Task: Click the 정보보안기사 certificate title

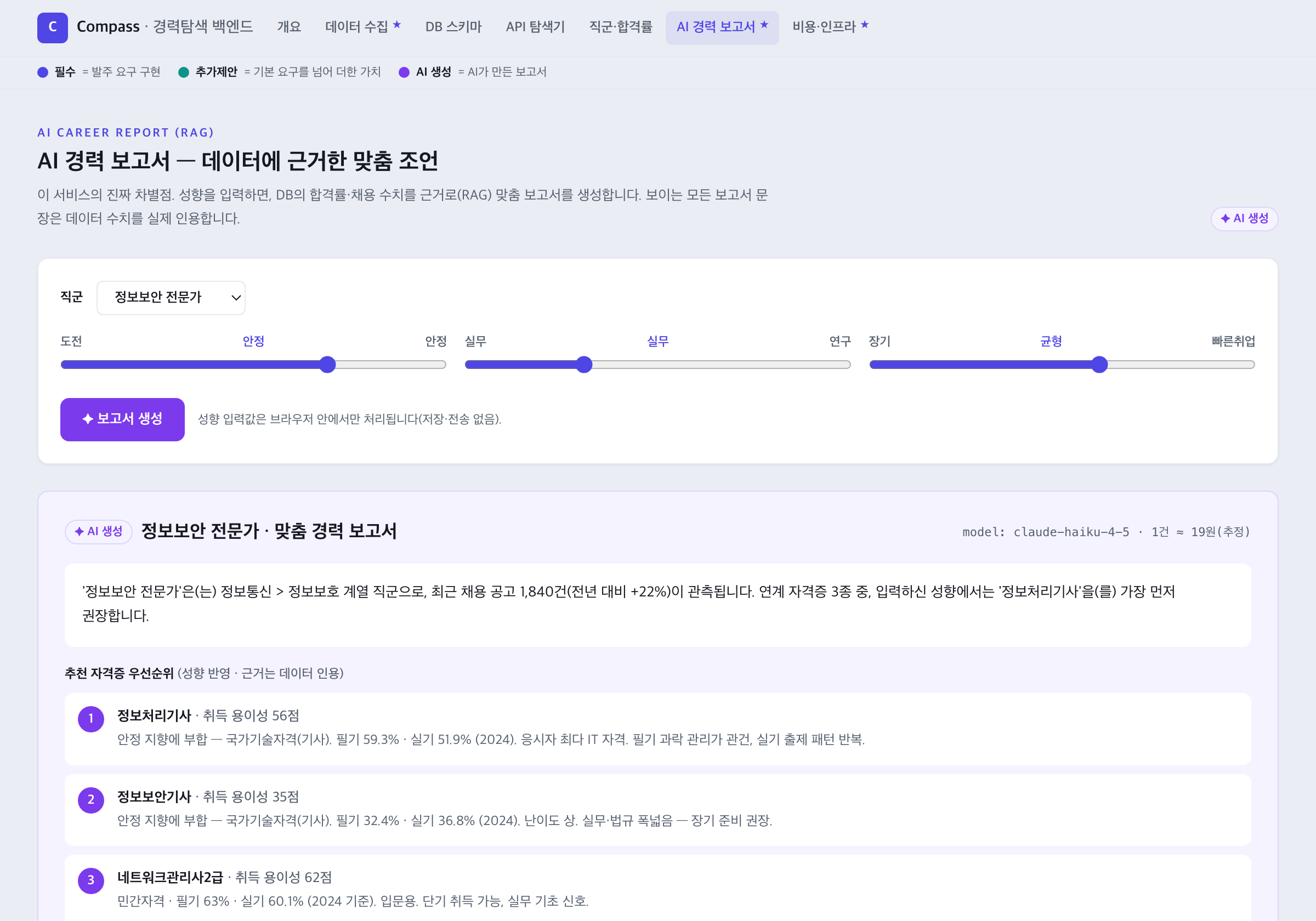Action: [x=154, y=797]
